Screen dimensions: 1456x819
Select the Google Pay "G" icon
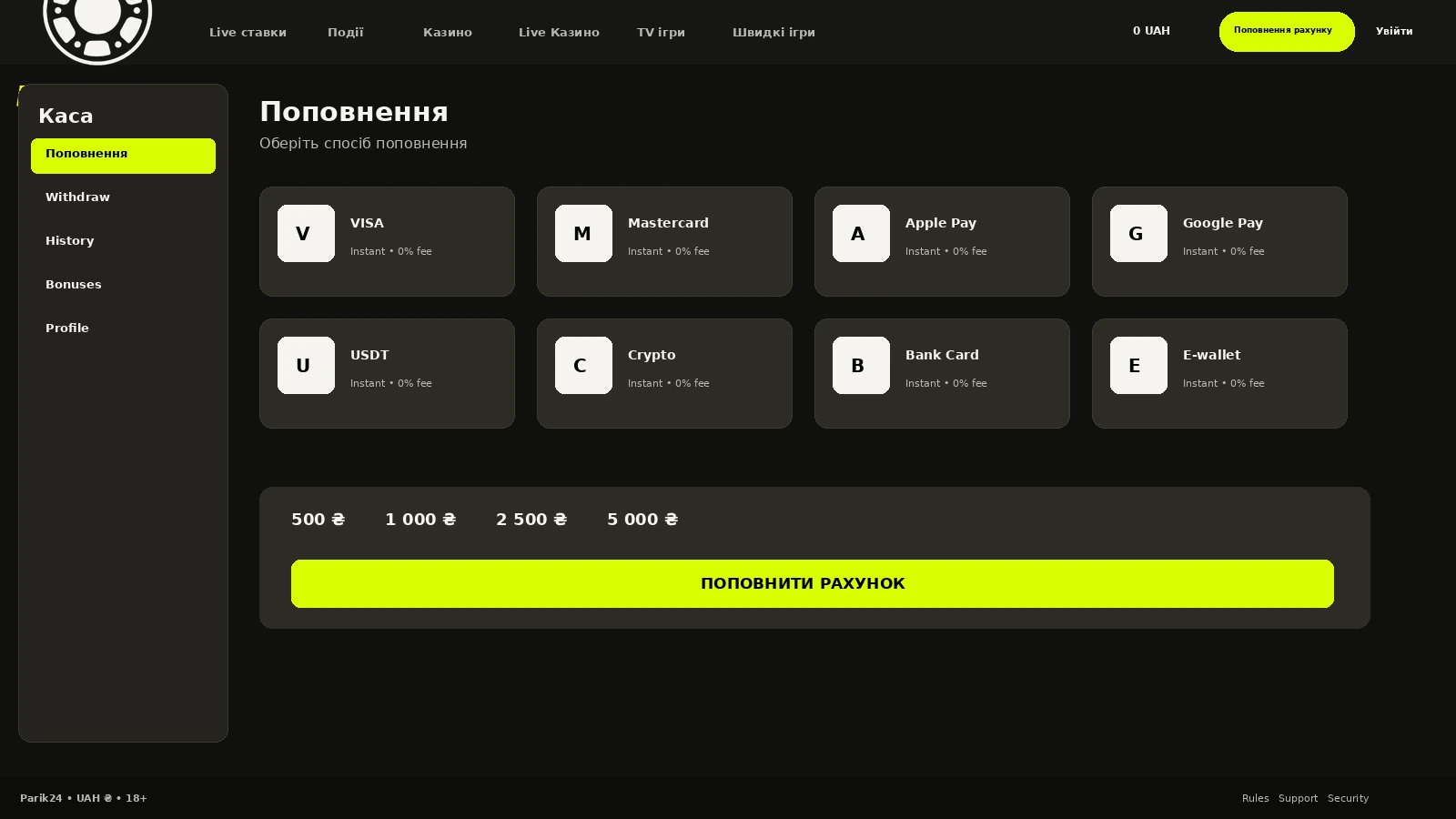pyautogui.click(x=1138, y=234)
